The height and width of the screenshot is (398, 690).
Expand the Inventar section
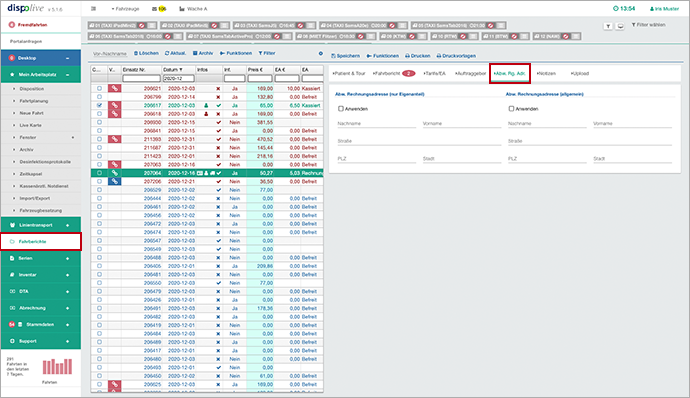pyautogui.click(x=67, y=275)
